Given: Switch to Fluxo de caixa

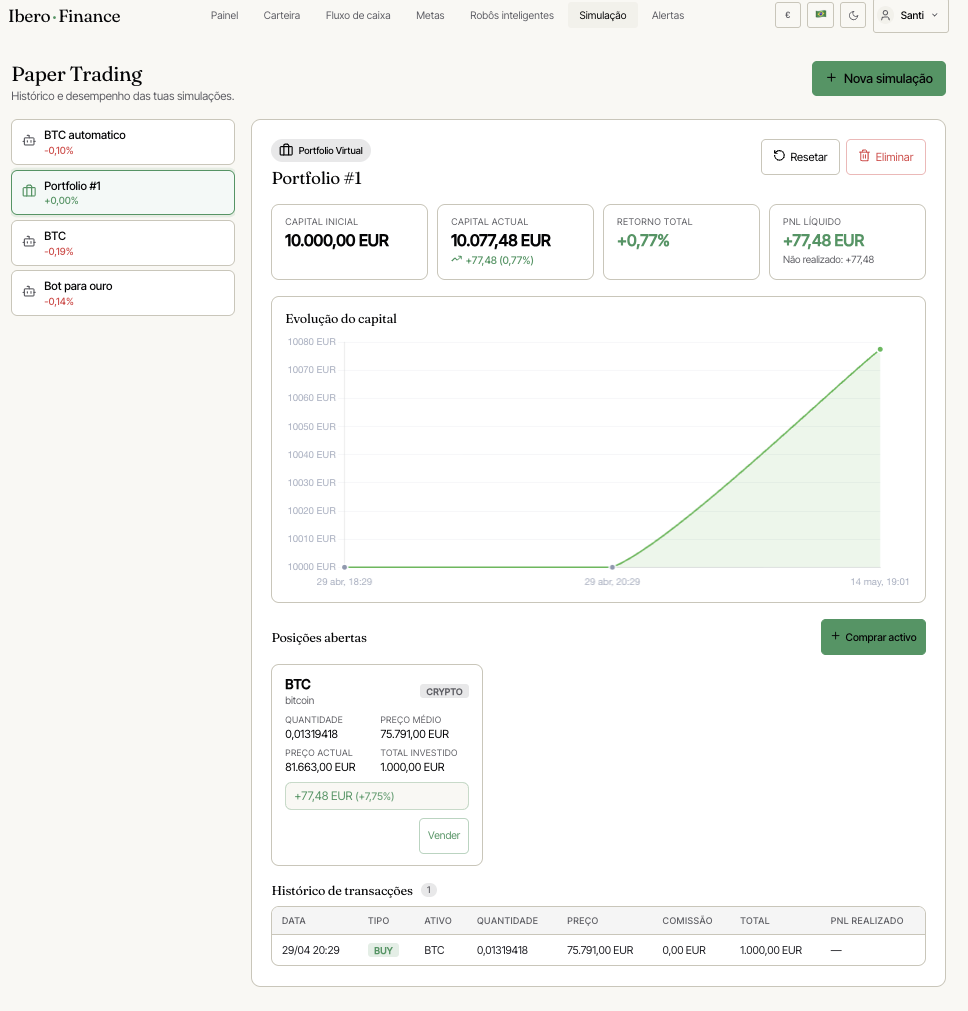Looking at the screenshot, I should coord(358,15).
